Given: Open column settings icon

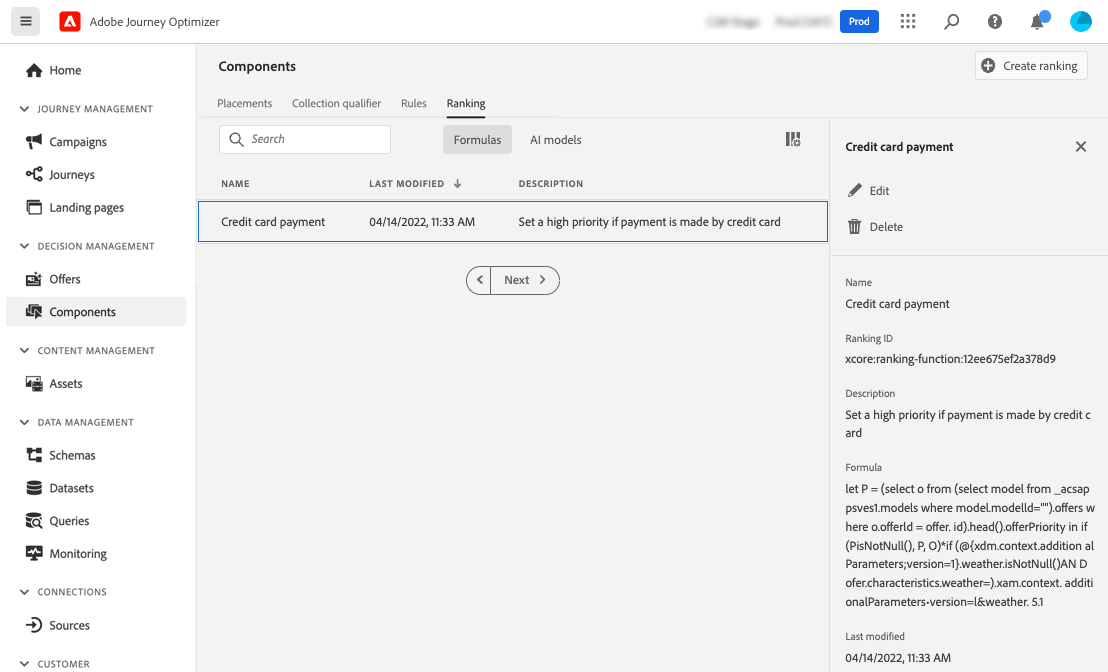Looking at the screenshot, I should point(793,140).
